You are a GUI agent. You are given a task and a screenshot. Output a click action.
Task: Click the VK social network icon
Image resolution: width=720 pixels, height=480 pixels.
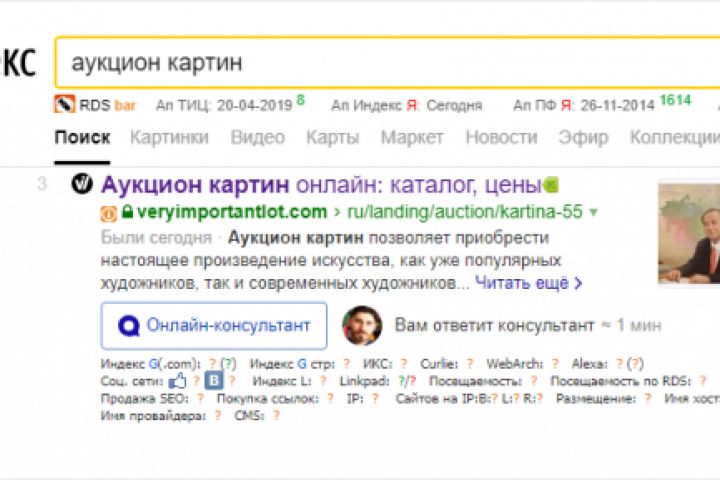[x=214, y=381]
